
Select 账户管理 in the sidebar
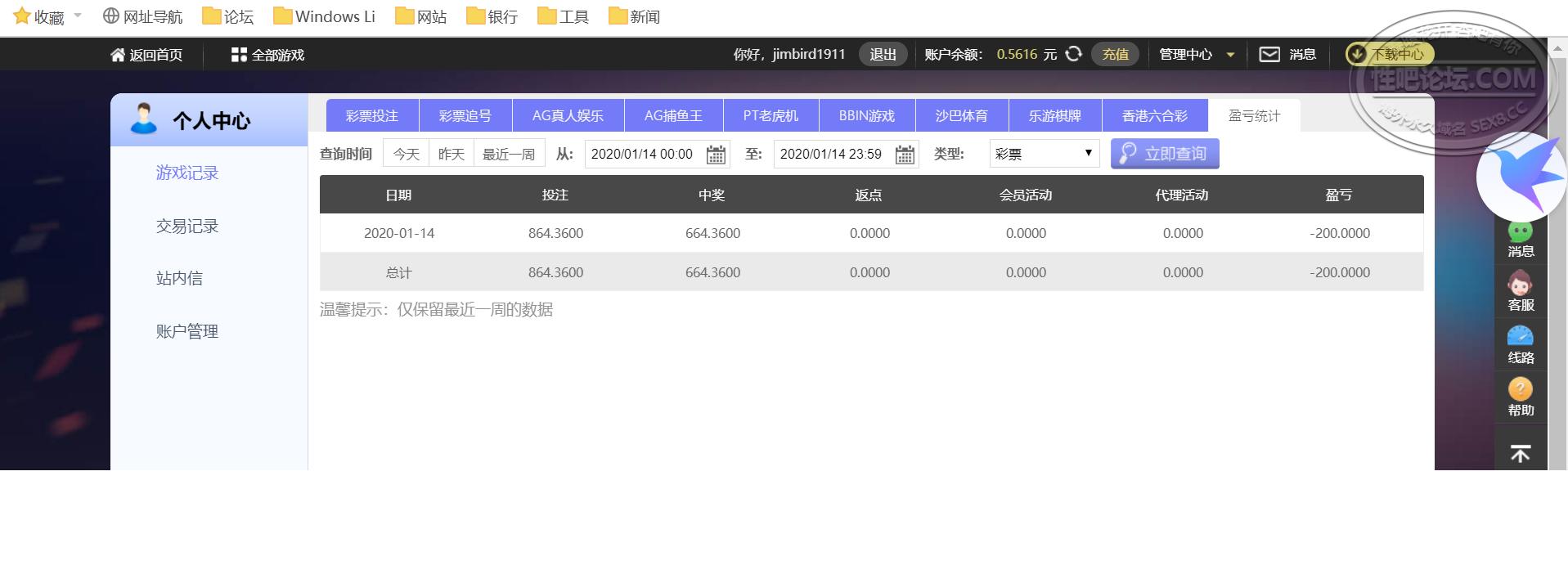pyautogui.click(x=187, y=331)
